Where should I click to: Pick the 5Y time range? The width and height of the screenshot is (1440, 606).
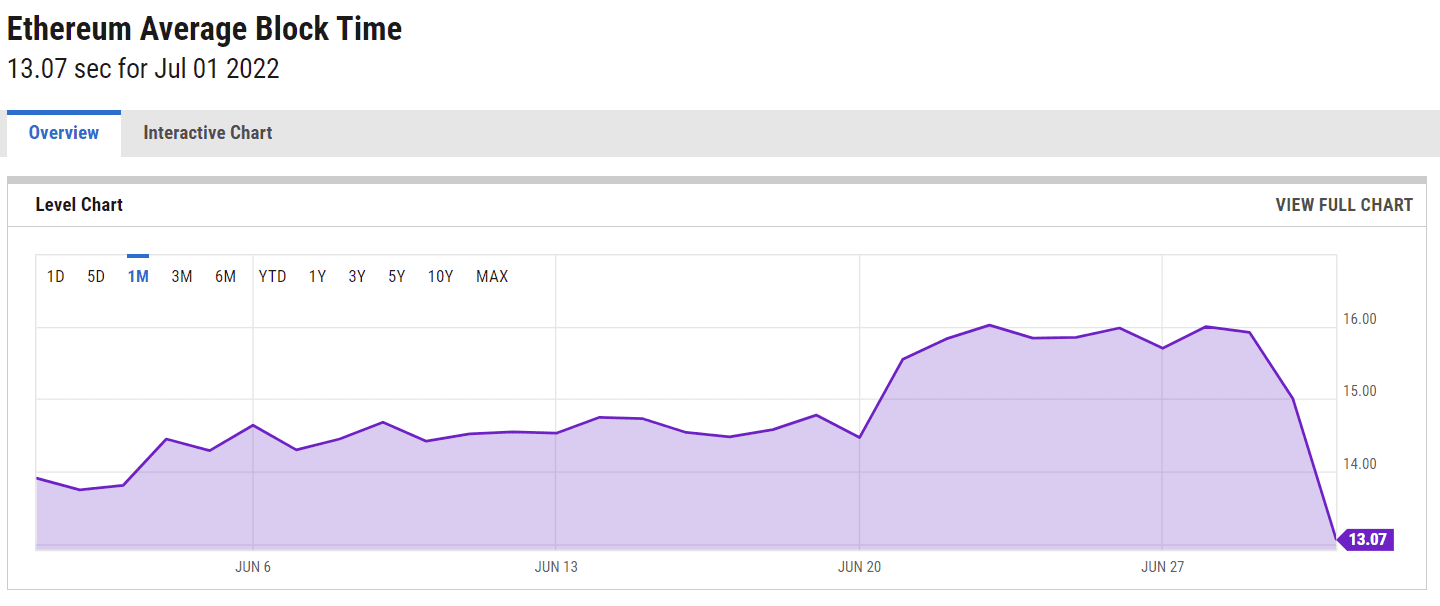coord(397,276)
